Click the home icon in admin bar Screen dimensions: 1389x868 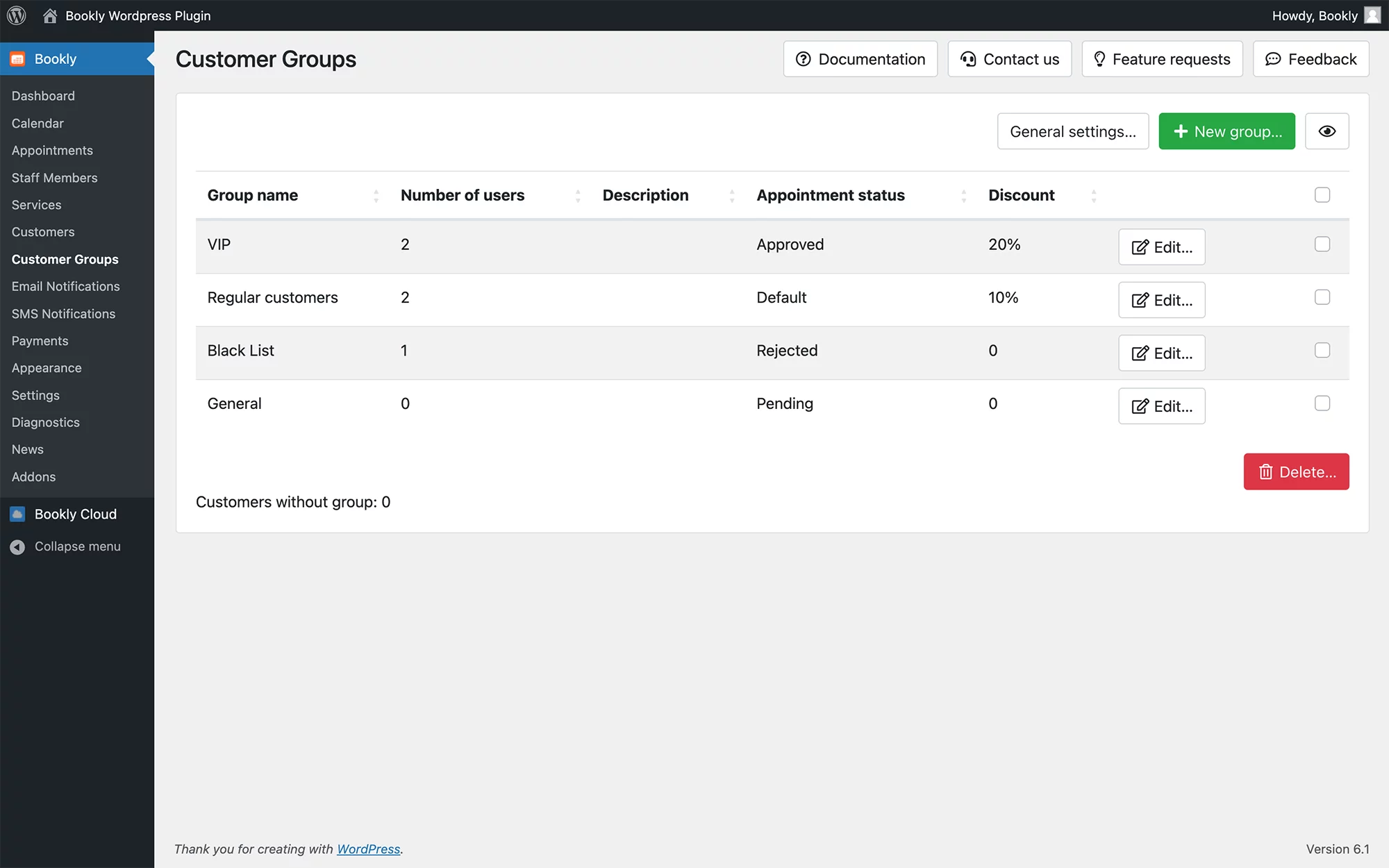[x=50, y=15]
